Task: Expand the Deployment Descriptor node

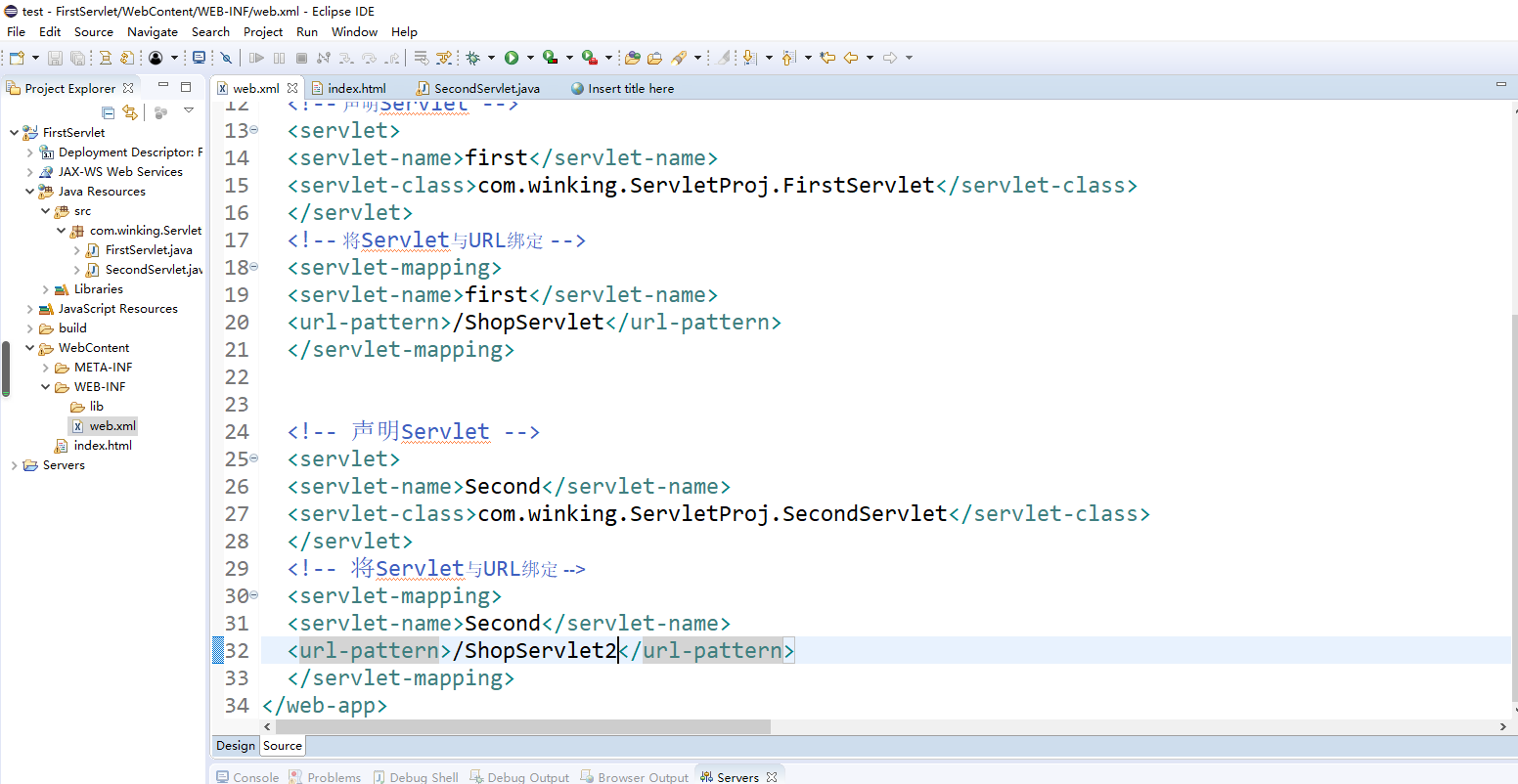Action: point(29,152)
